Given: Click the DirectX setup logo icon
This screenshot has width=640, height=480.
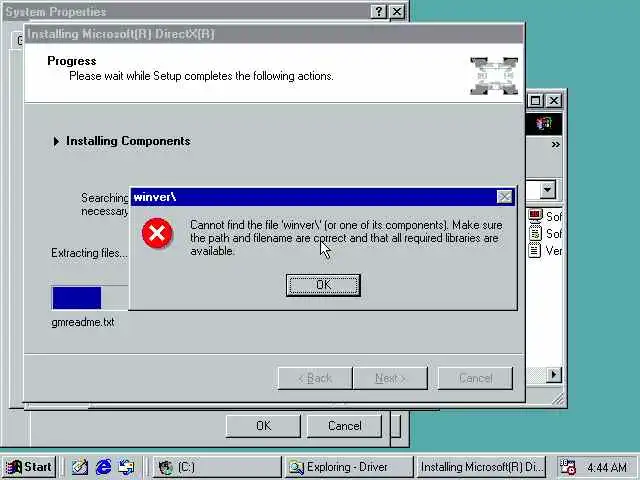Looking at the screenshot, I should point(494,76).
